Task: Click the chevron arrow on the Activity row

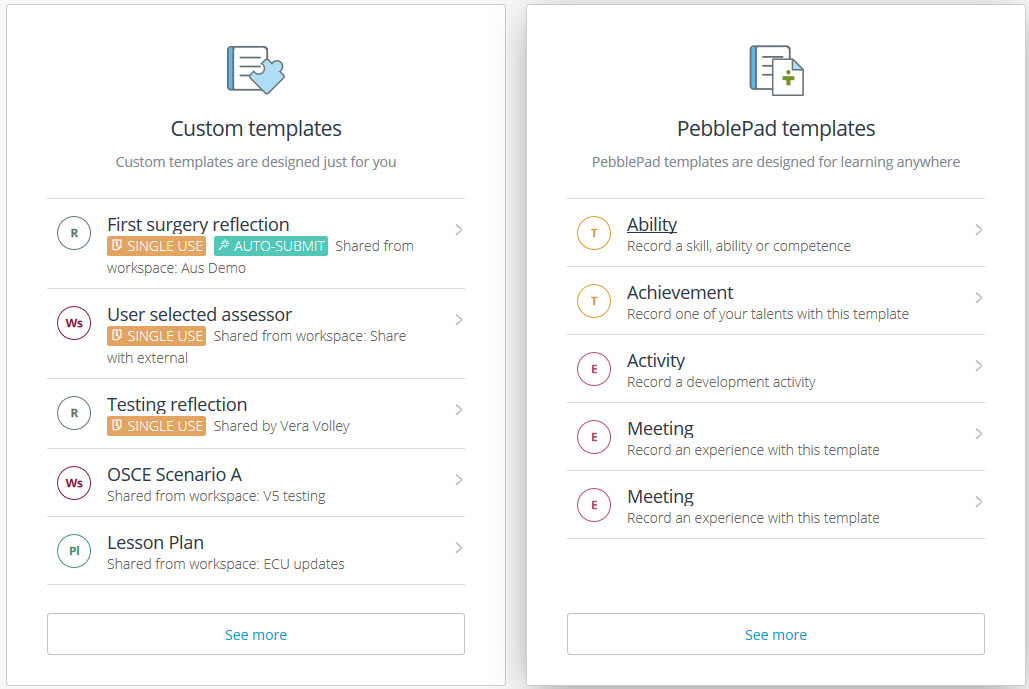Action: pyautogui.click(x=979, y=366)
